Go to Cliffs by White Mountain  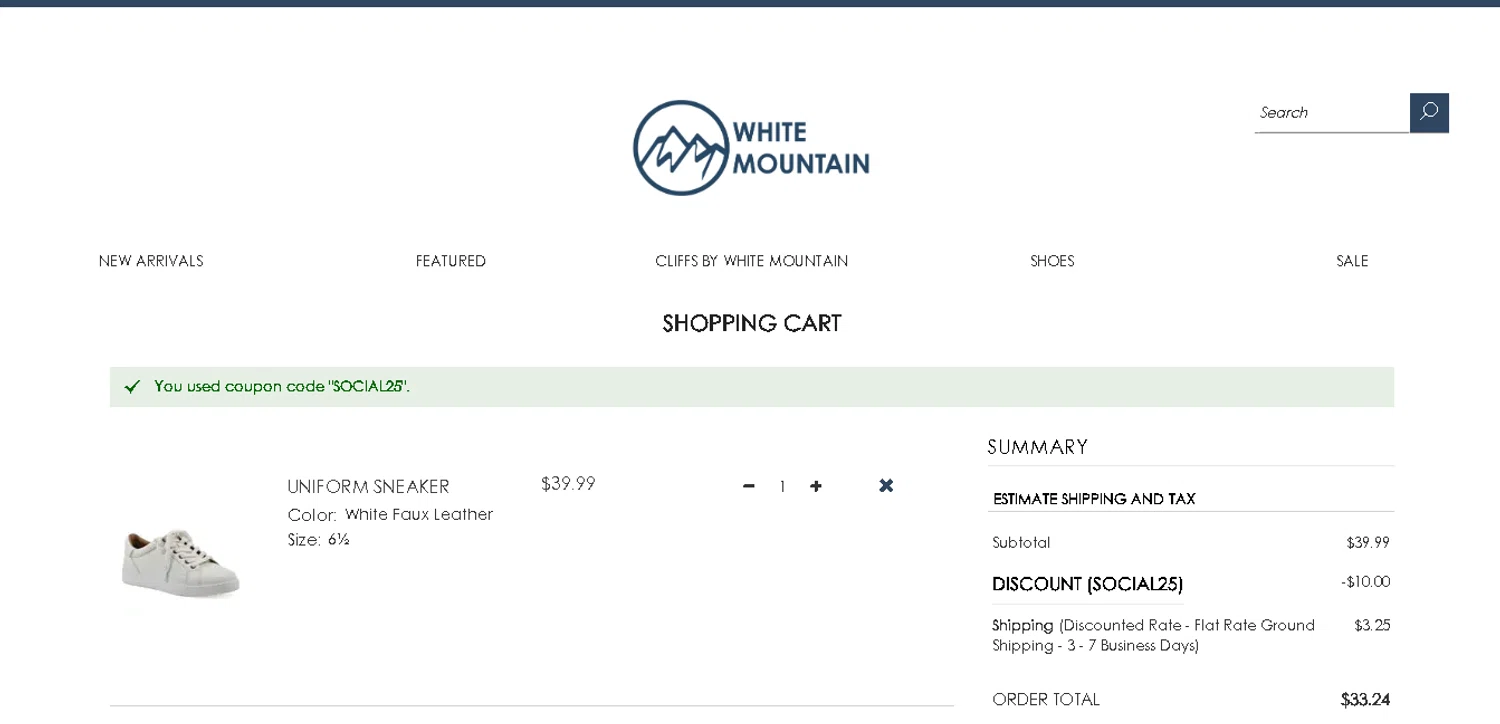pyautogui.click(x=751, y=261)
